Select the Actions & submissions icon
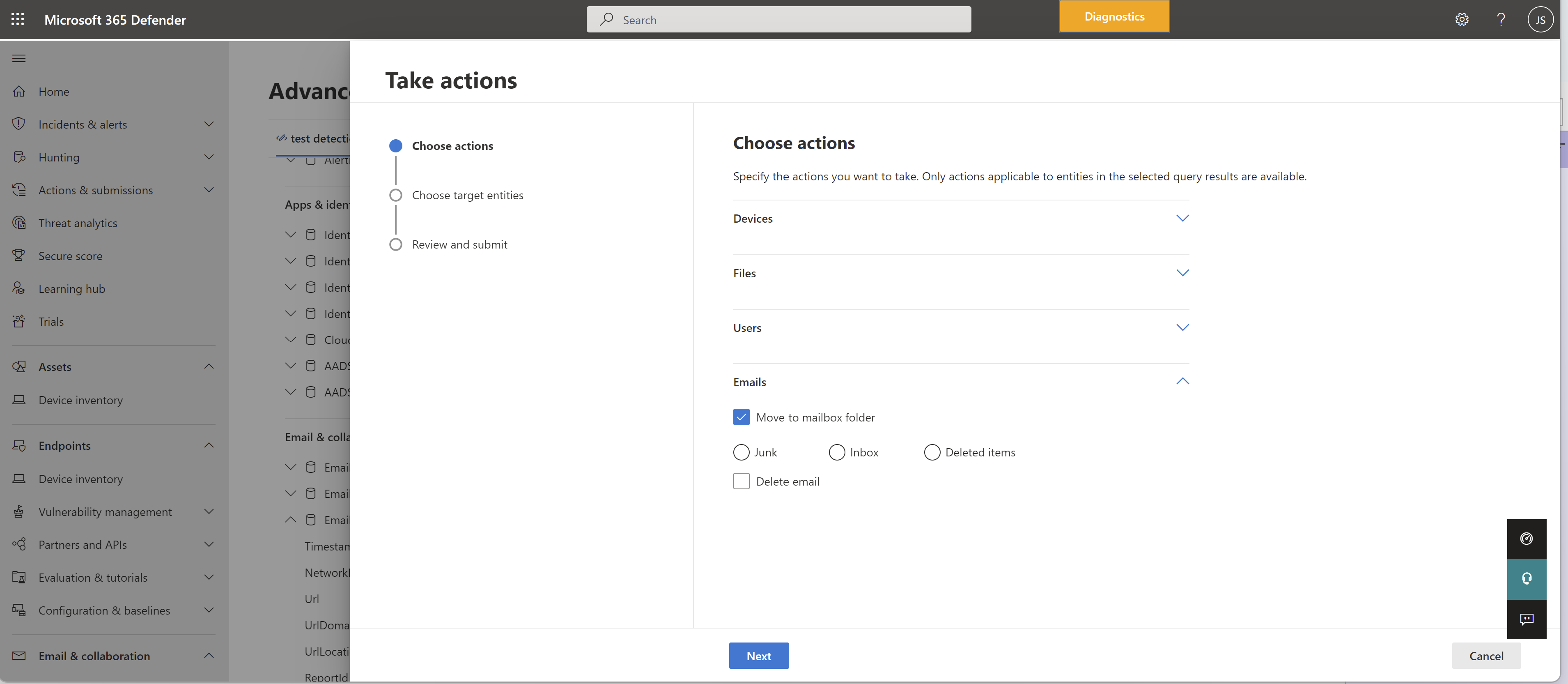The image size is (1568, 684). (19, 189)
